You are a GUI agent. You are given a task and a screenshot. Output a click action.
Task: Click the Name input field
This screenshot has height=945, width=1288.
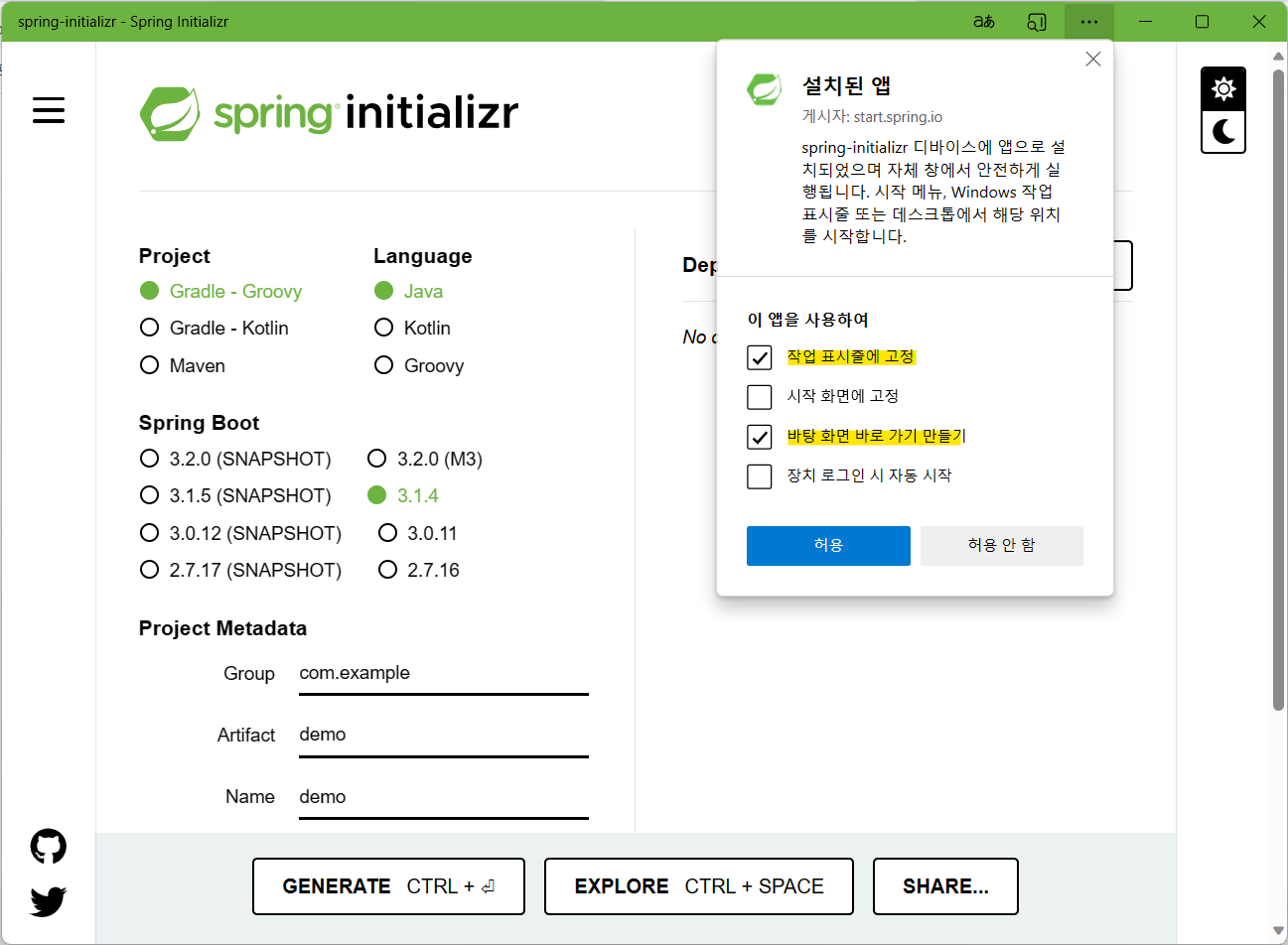pyautogui.click(x=444, y=798)
